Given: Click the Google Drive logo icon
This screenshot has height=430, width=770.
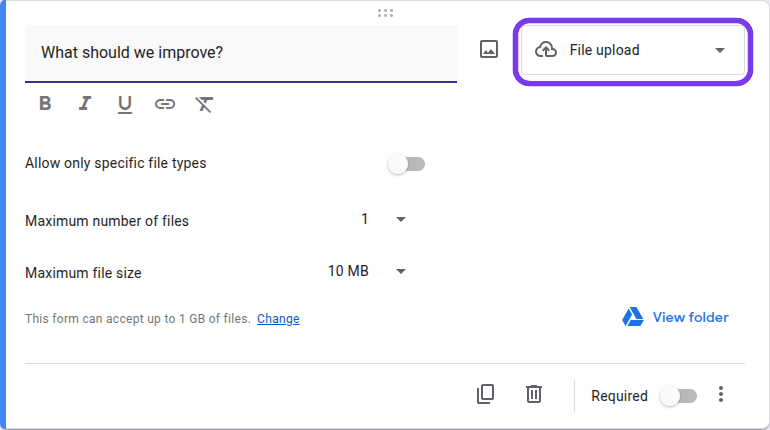Looking at the screenshot, I should click(x=632, y=317).
